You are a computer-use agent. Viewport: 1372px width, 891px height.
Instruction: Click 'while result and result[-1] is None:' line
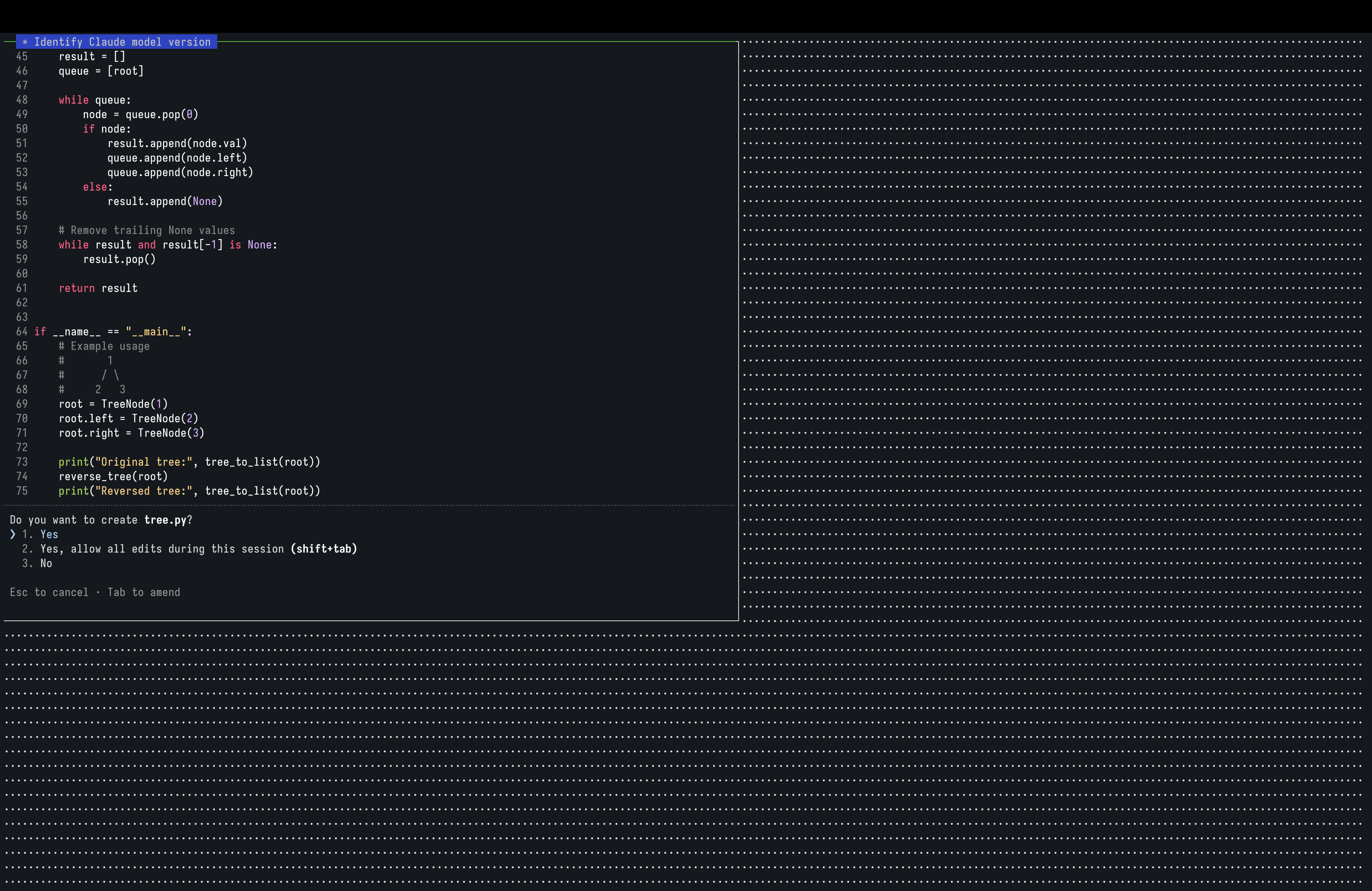click(x=168, y=245)
